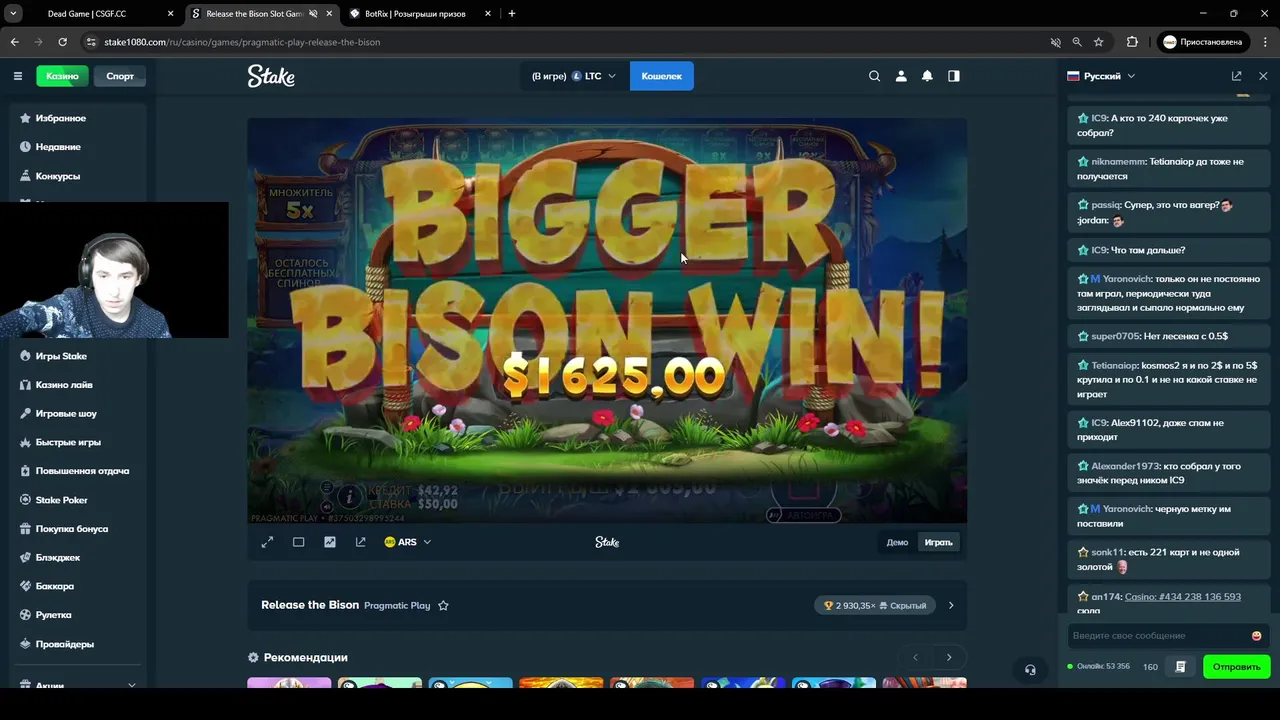Screen dimensions: 1280x720
Task: Open chat rules icon
Action: click(1180, 667)
